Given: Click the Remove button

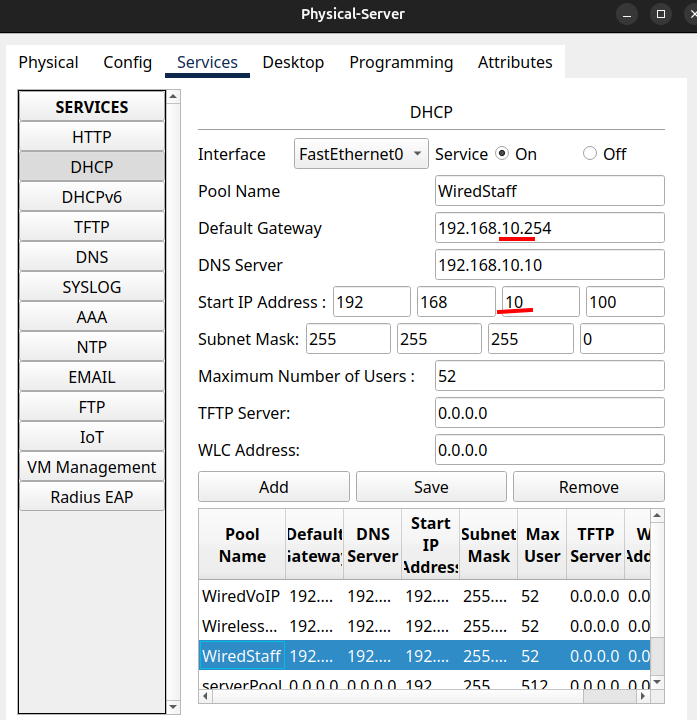Looking at the screenshot, I should [x=589, y=487].
